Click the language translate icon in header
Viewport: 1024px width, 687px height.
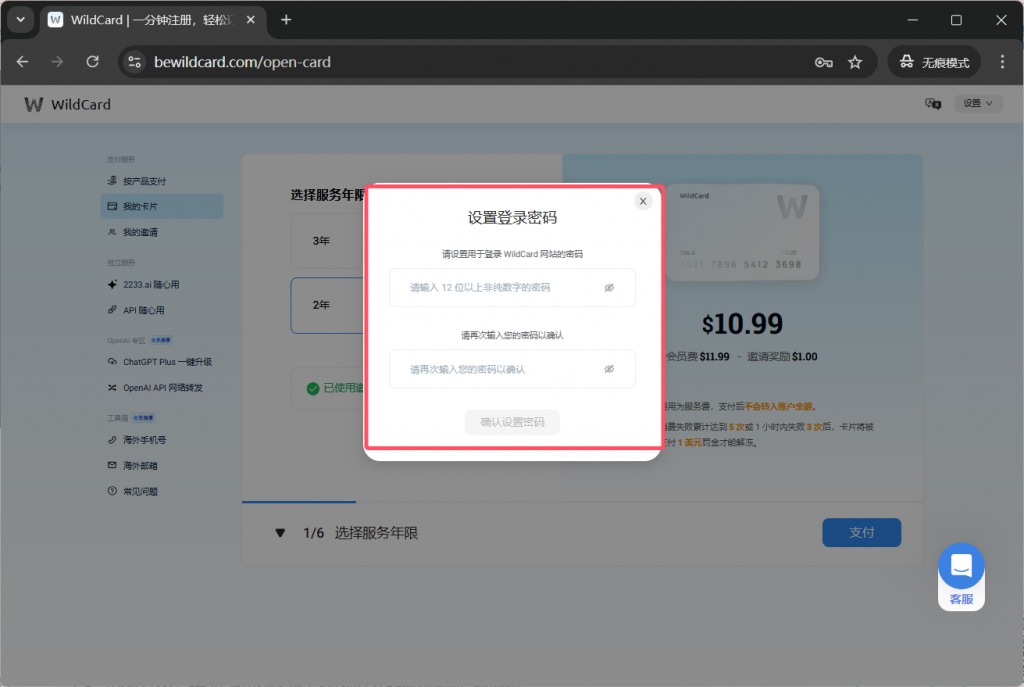(x=933, y=103)
